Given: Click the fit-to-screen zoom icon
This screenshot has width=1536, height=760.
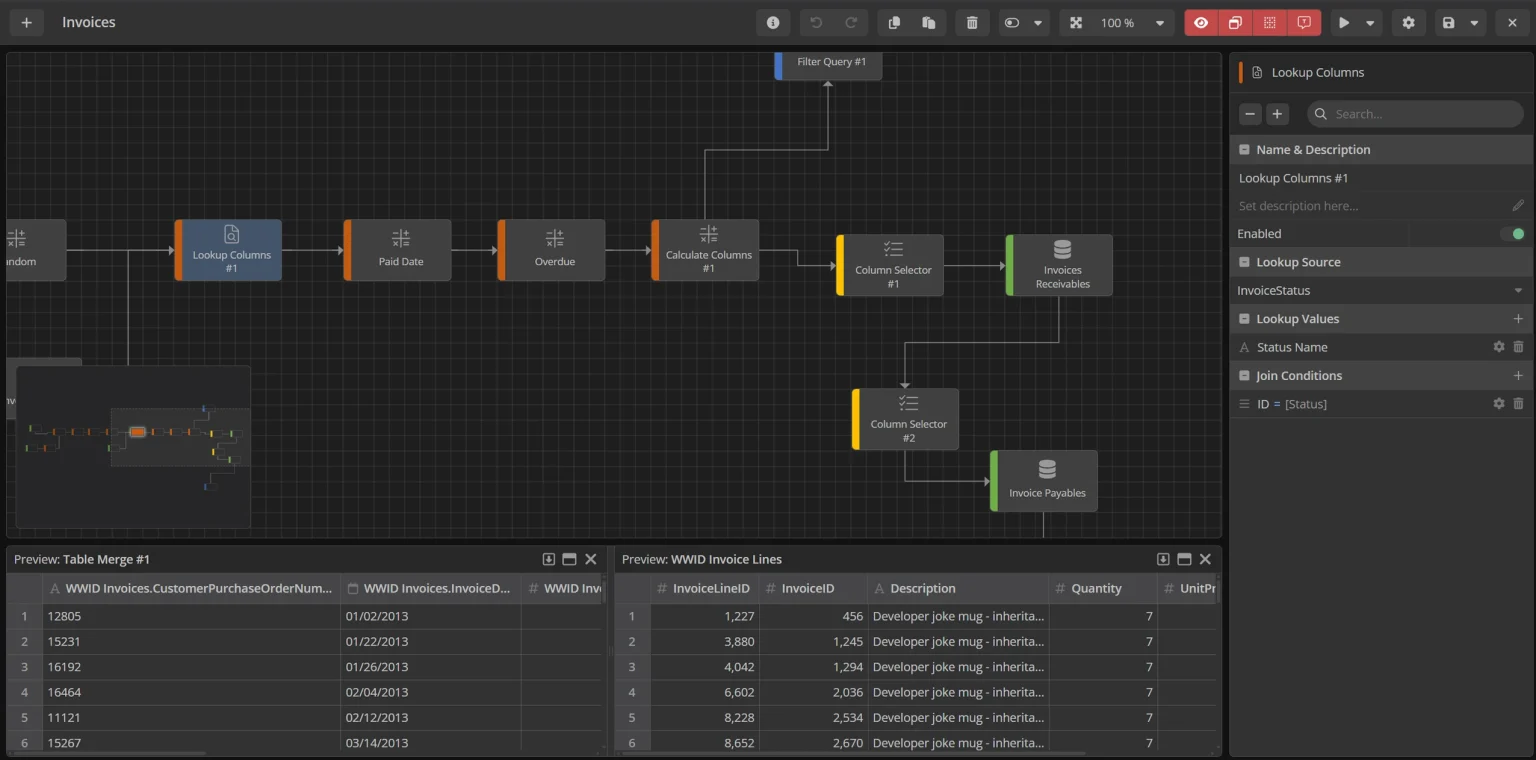Looking at the screenshot, I should [1076, 23].
